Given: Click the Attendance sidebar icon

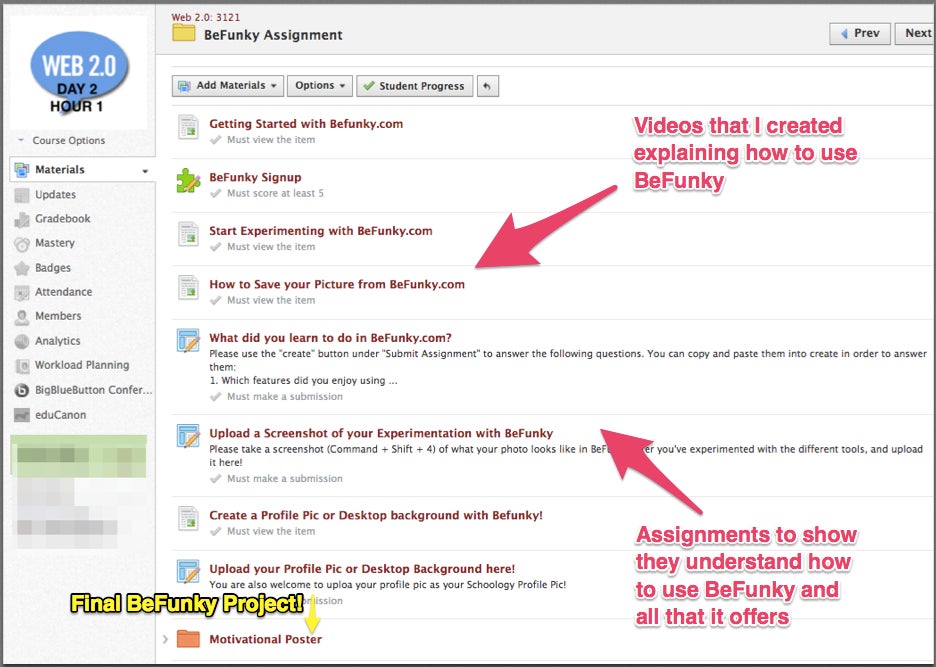Looking at the screenshot, I should pyautogui.click(x=22, y=293).
